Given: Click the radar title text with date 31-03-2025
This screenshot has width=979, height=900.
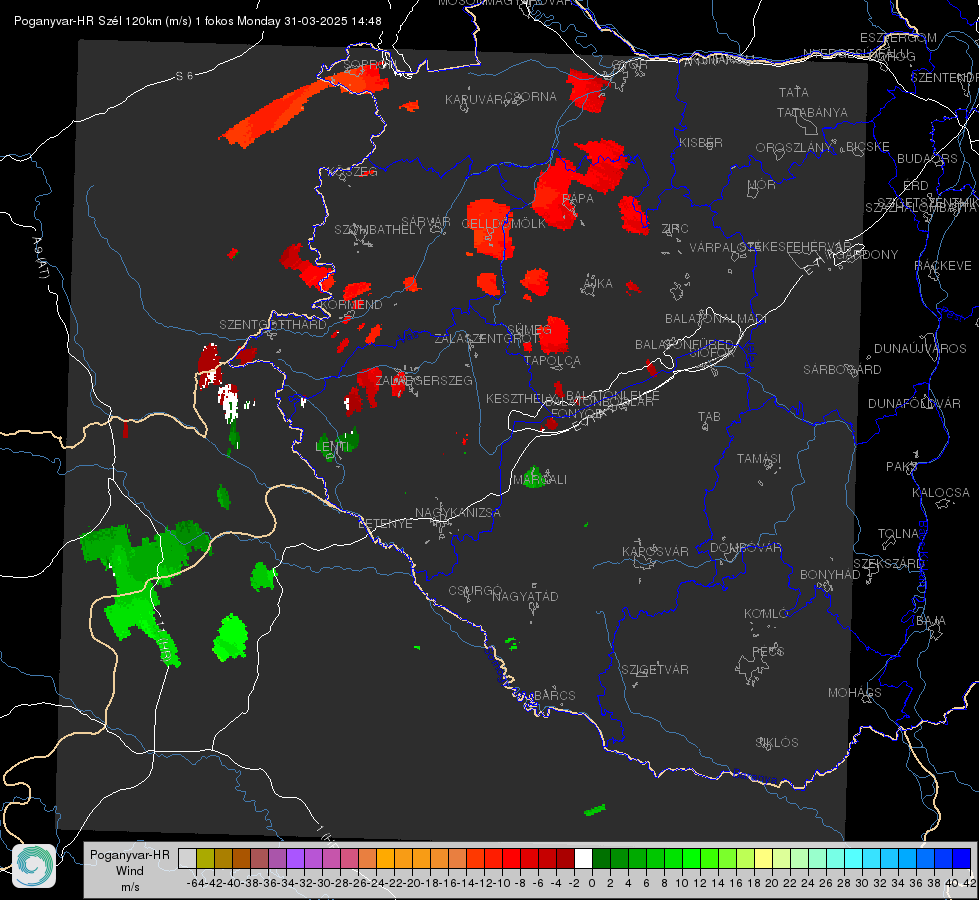Looking at the screenshot, I should click(x=197, y=21).
